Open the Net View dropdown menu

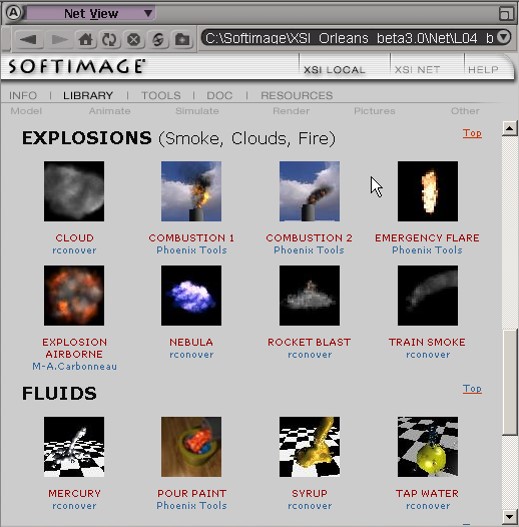click(x=91, y=13)
